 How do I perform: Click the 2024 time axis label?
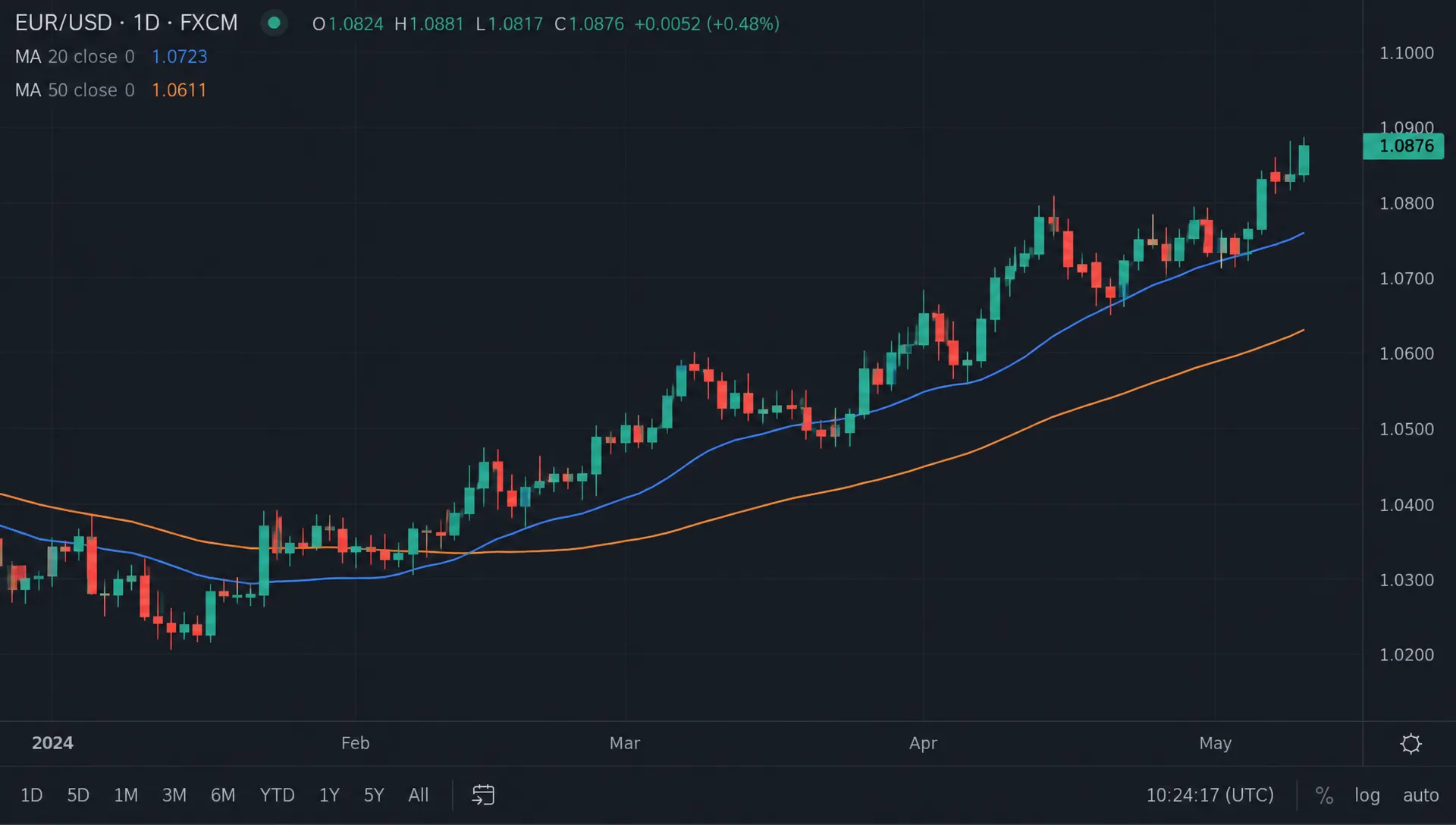(52, 743)
